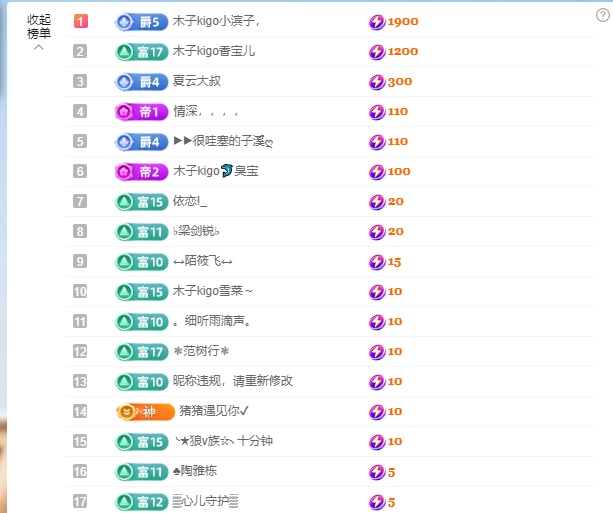613x513 pixels.
Task: Click the 5 score of 陶雅栋
Action: [x=391, y=472]
